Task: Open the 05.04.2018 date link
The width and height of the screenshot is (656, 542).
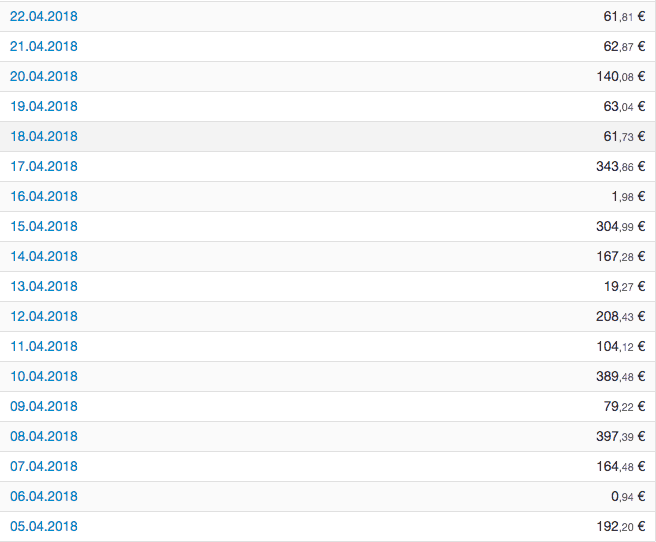Action: [x=44, y=527]
